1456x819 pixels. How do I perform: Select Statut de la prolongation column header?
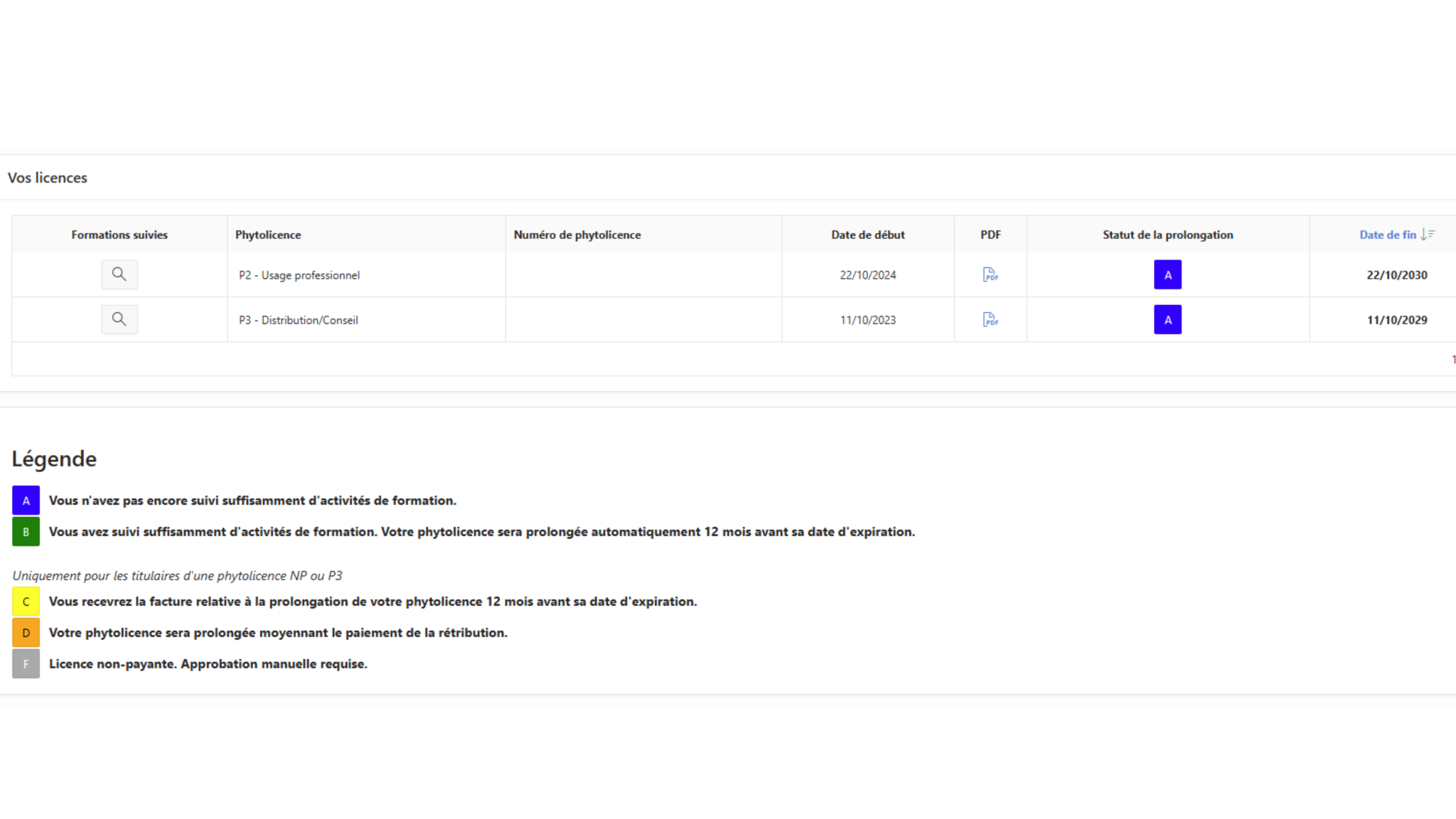1168,235
